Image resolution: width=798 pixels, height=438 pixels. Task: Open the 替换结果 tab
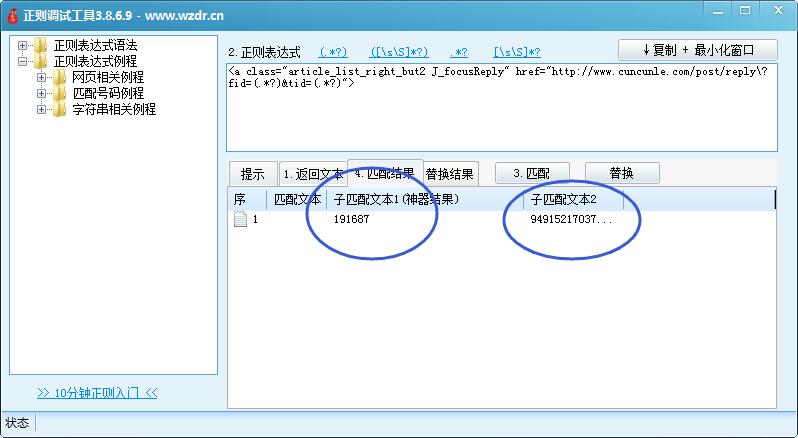451,173
